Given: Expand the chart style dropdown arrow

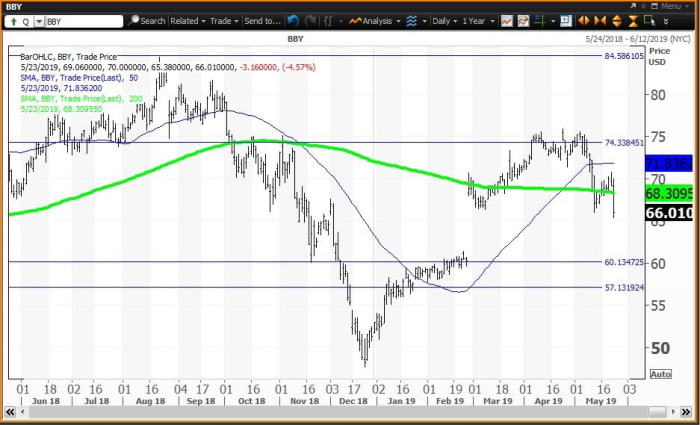Looking at the screenshot, I should [x=341, y=21].
